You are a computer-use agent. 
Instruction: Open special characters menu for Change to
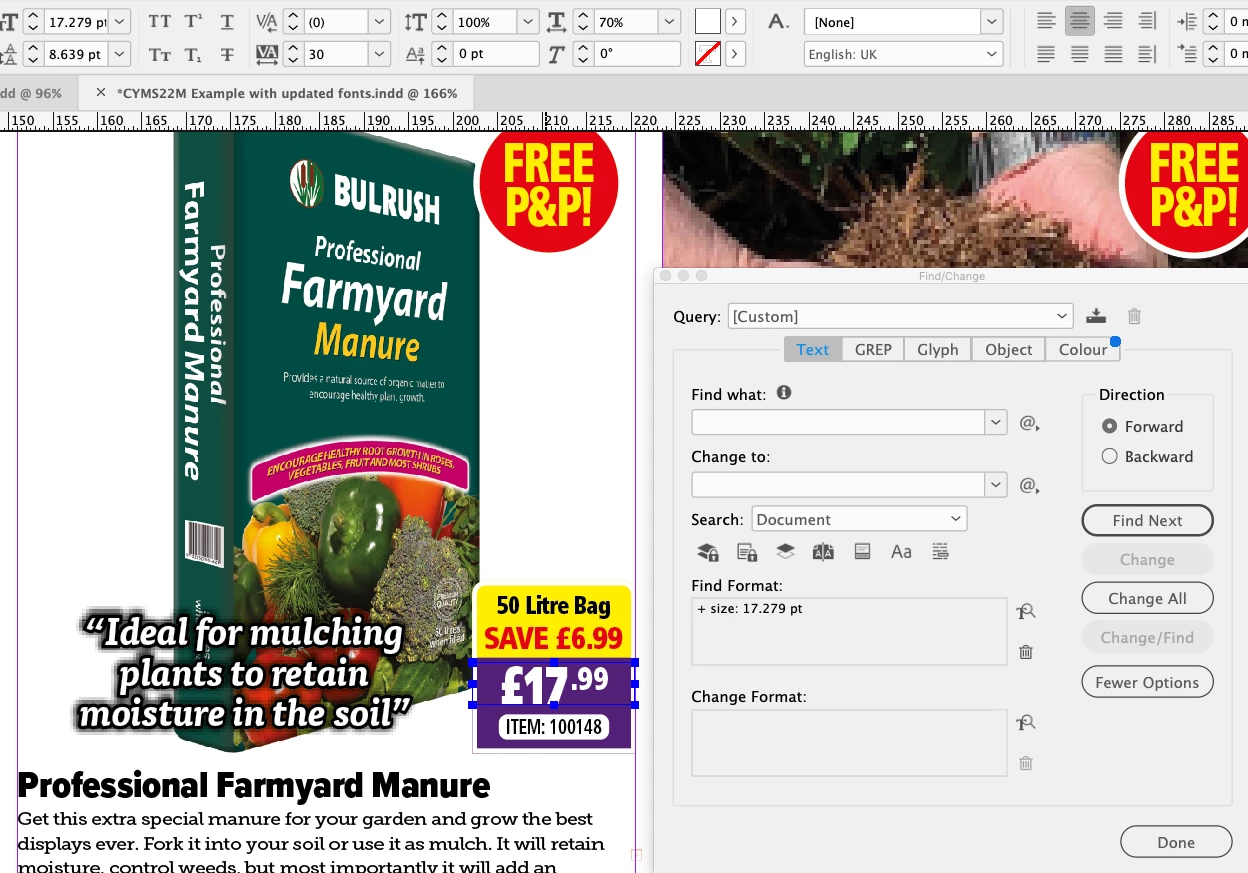1029,486
